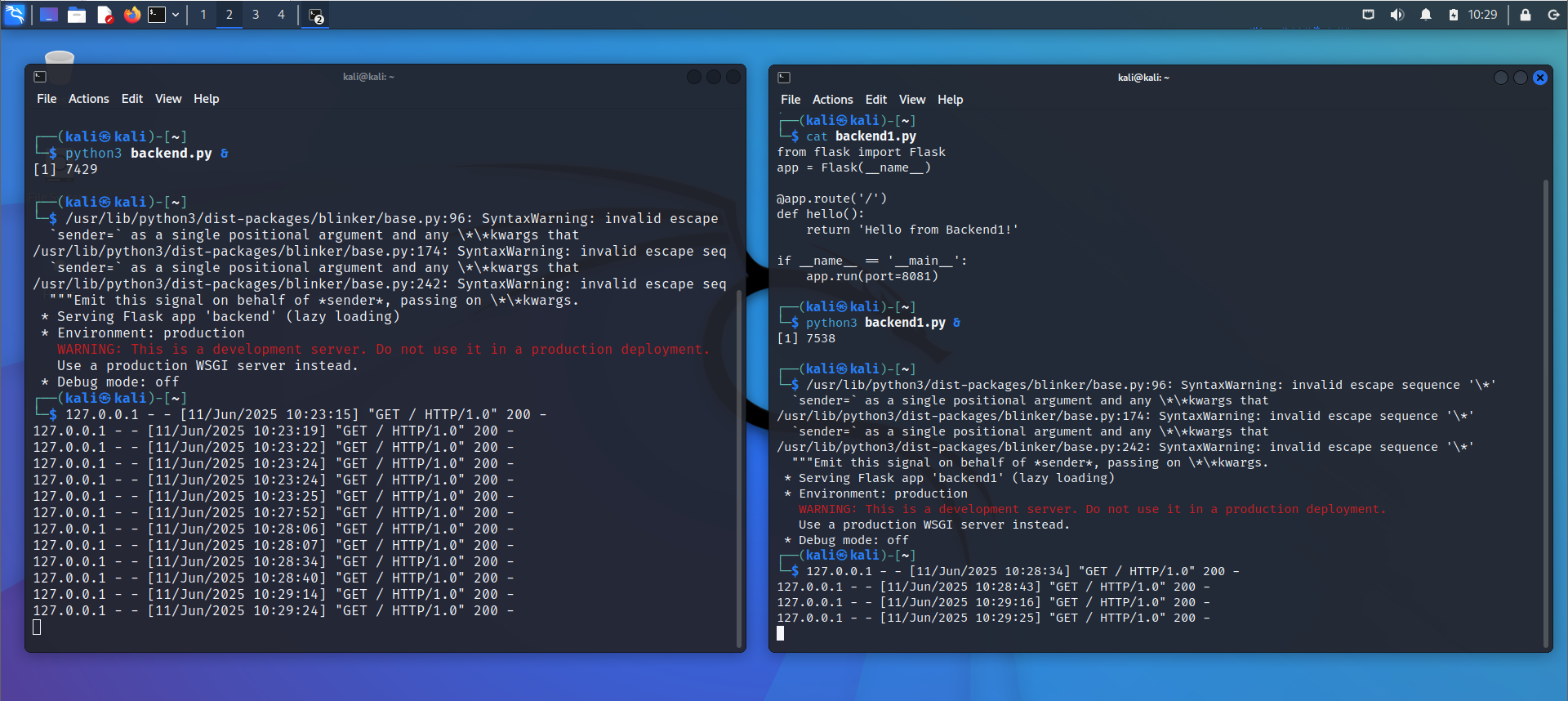The height and width of the screenshot is (701, 1568).
Task: Click the log out icon in the panel
Action: pos(1553,15)
